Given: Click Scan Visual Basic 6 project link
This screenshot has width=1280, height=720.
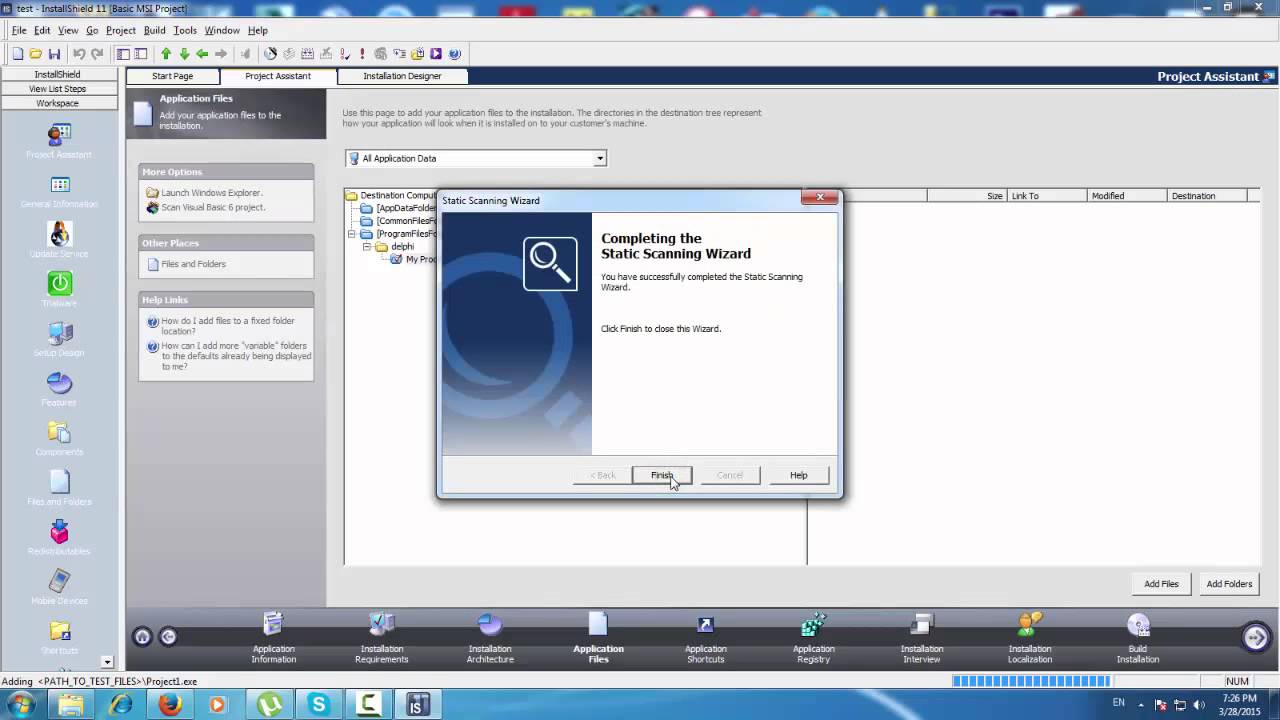Looking at the screenshot, I should click(x=213, y=207).
